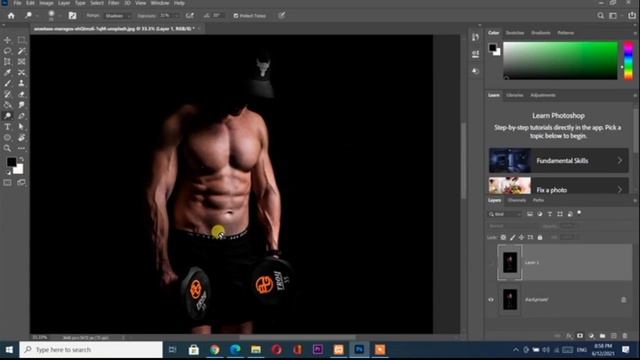Toggle pressure for size brush icon
The width and height of the screenshot is (640, 360).
click(x=282, y=16)
